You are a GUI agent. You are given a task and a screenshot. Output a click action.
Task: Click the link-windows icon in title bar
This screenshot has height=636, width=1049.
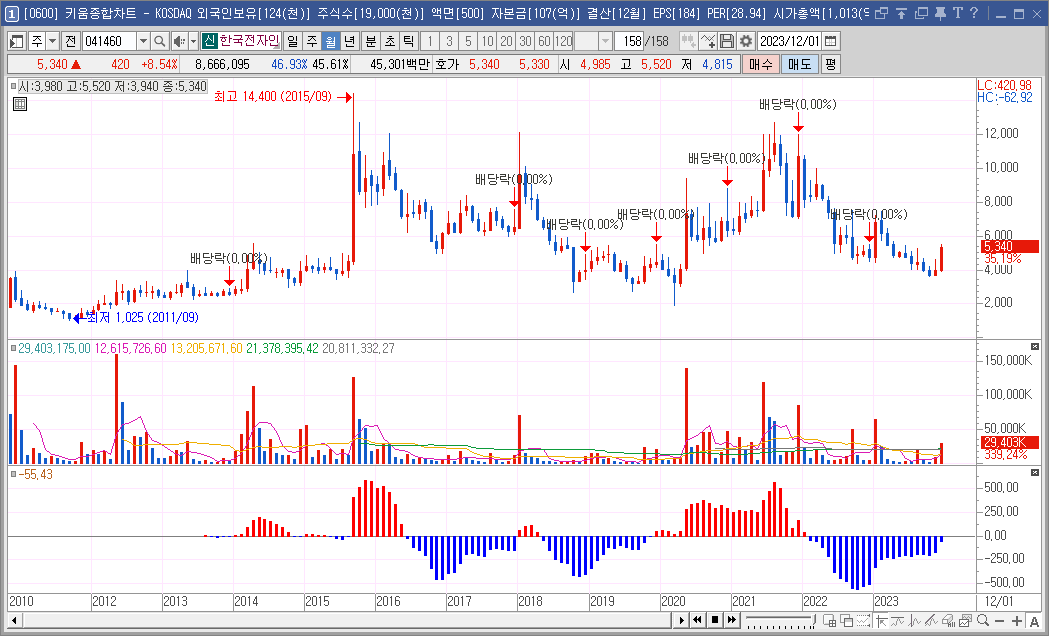click(882, 13)
